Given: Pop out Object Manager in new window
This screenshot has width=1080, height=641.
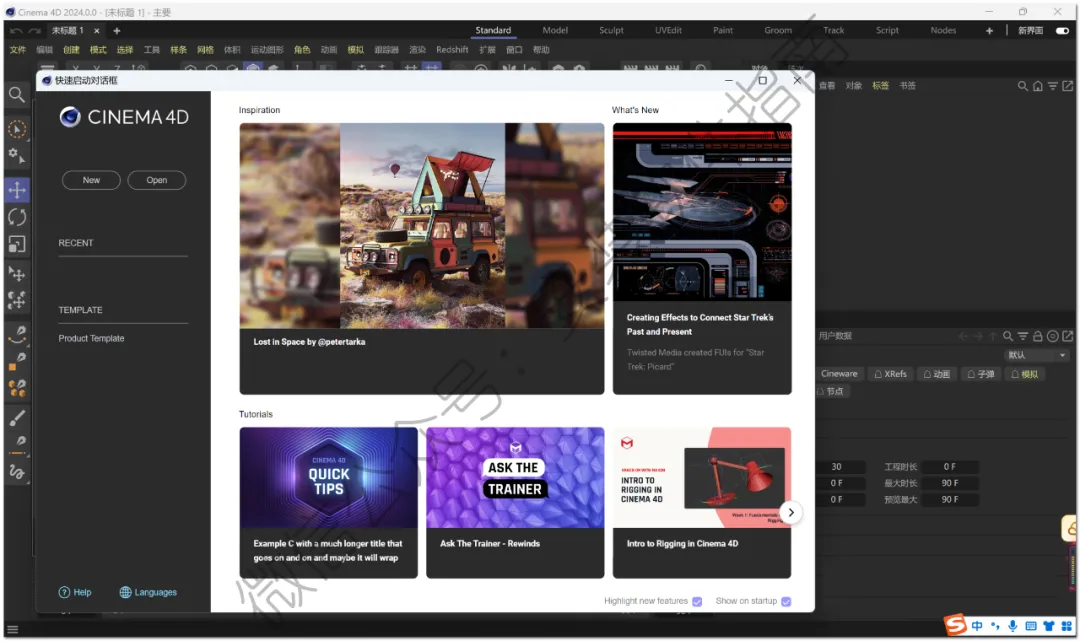Looking at the screenshot, I should click(1068, 86).
